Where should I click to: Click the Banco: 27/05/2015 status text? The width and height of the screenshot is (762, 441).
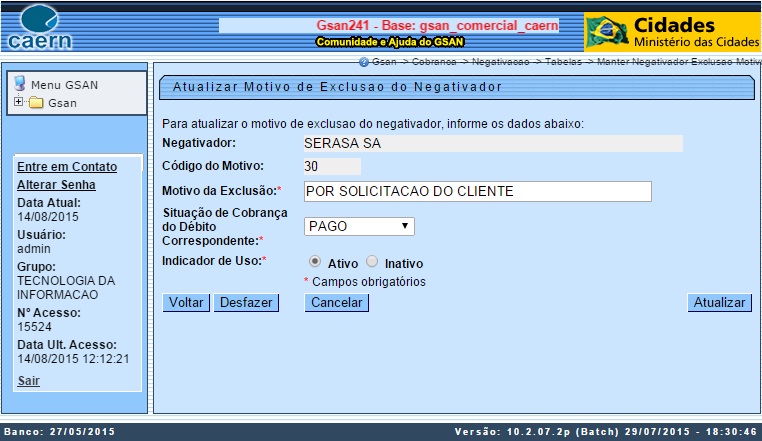(59, 432)
